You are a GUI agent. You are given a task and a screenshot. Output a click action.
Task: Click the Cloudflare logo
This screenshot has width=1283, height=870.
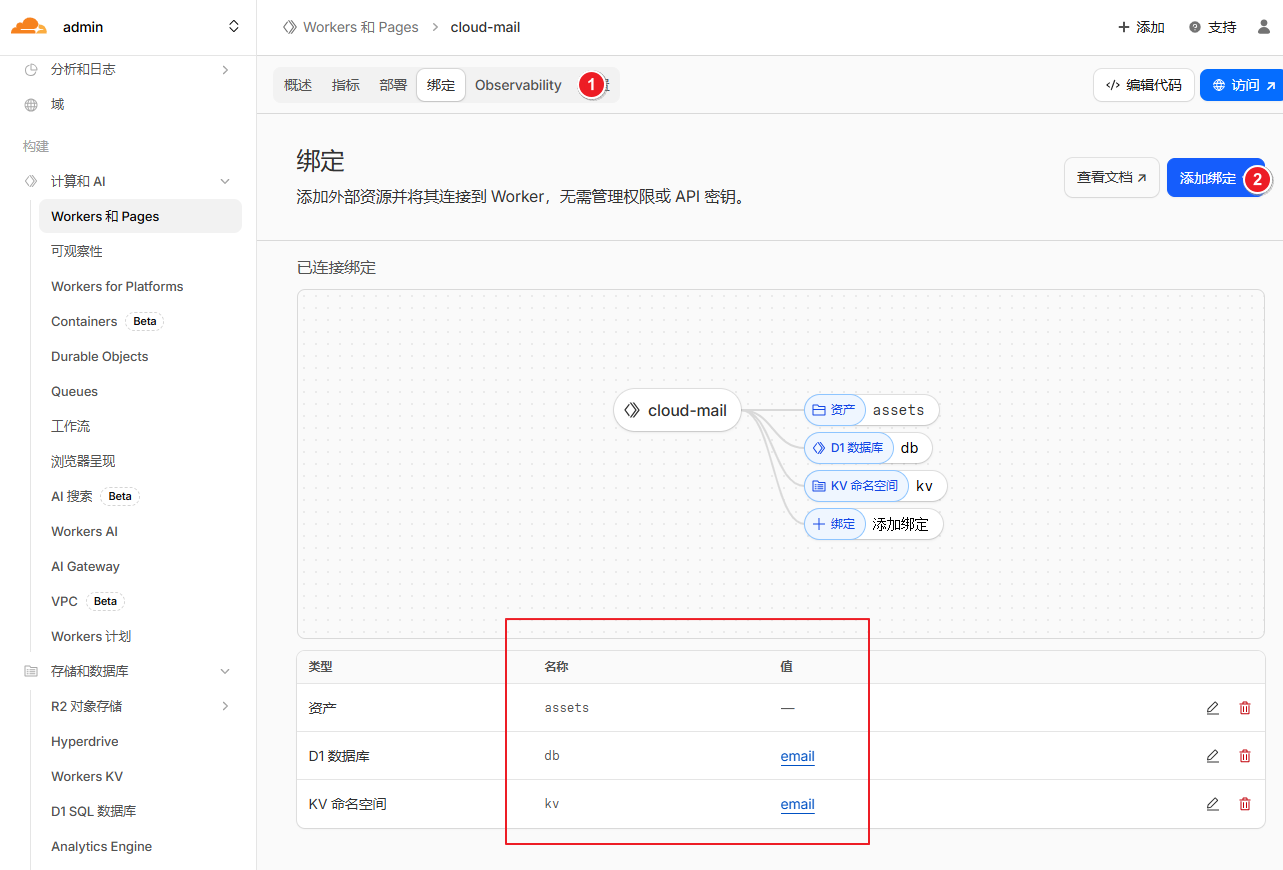click(29, 27)
